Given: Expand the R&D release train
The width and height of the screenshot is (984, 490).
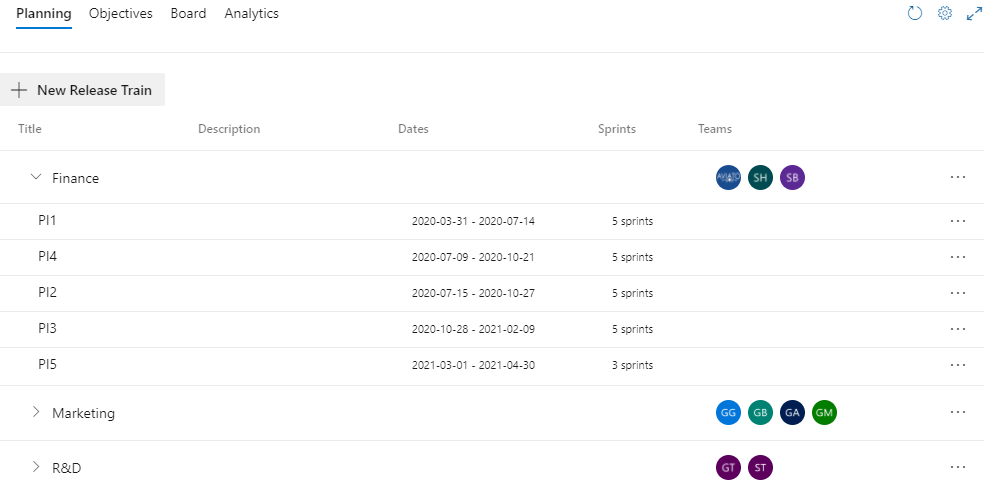Looking at the screenshot, I should [37, 467].
